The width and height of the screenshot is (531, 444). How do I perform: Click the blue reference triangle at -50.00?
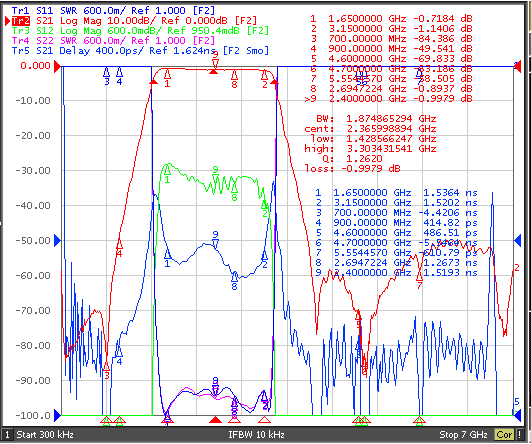[x=58, y=240]
